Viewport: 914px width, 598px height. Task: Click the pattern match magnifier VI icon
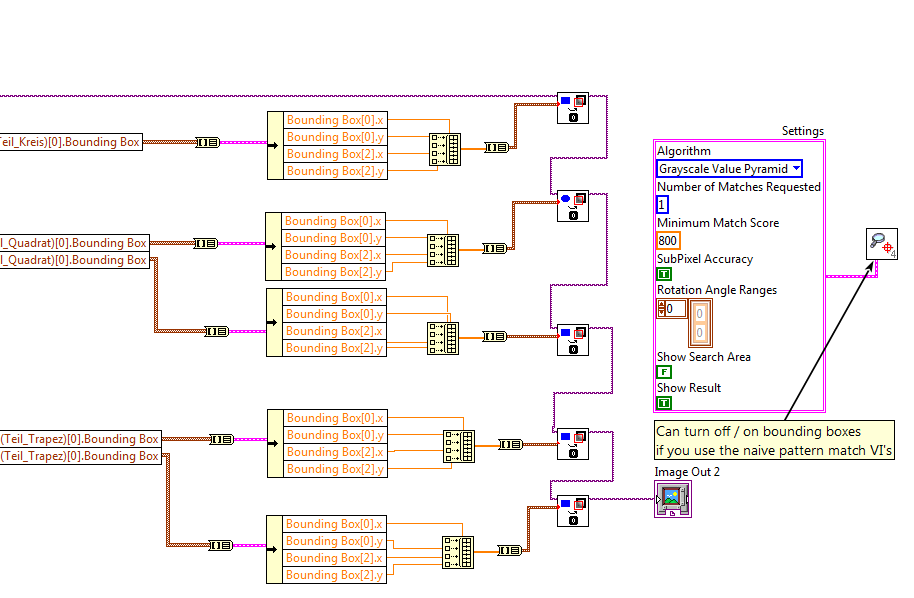(881, 244)
